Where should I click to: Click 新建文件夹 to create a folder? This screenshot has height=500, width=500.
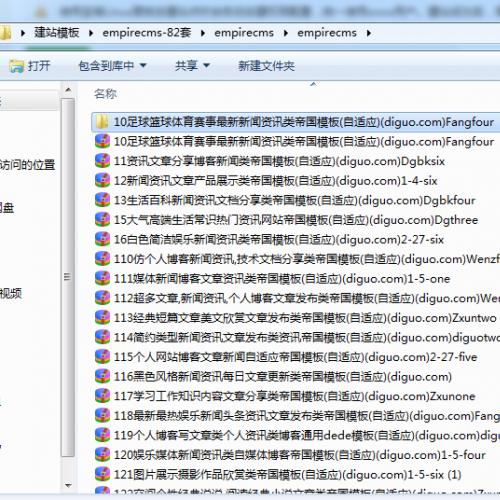coord(266,66)
